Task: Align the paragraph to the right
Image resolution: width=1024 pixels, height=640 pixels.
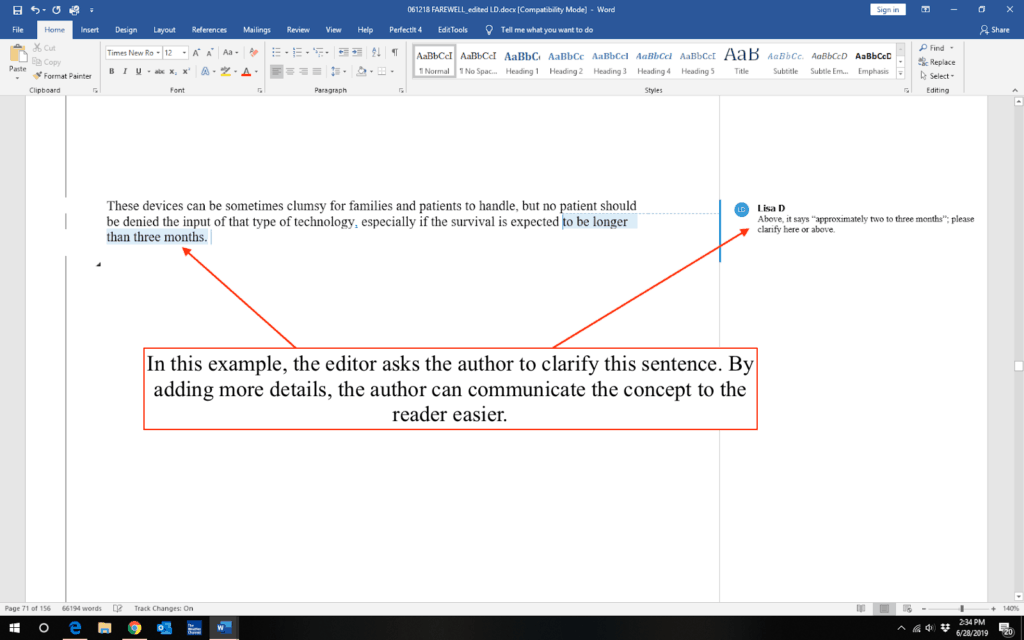Action: coord(304,71)
